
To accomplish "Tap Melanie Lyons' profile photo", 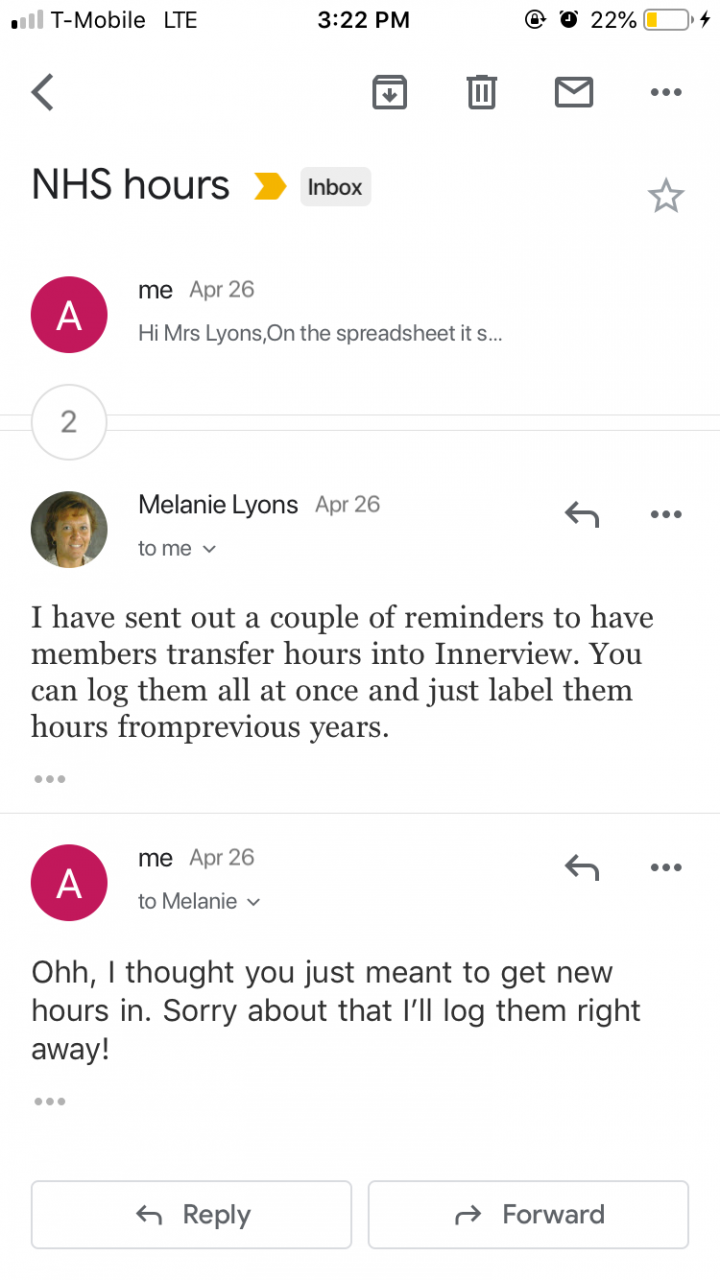I will tap(69, 529).
